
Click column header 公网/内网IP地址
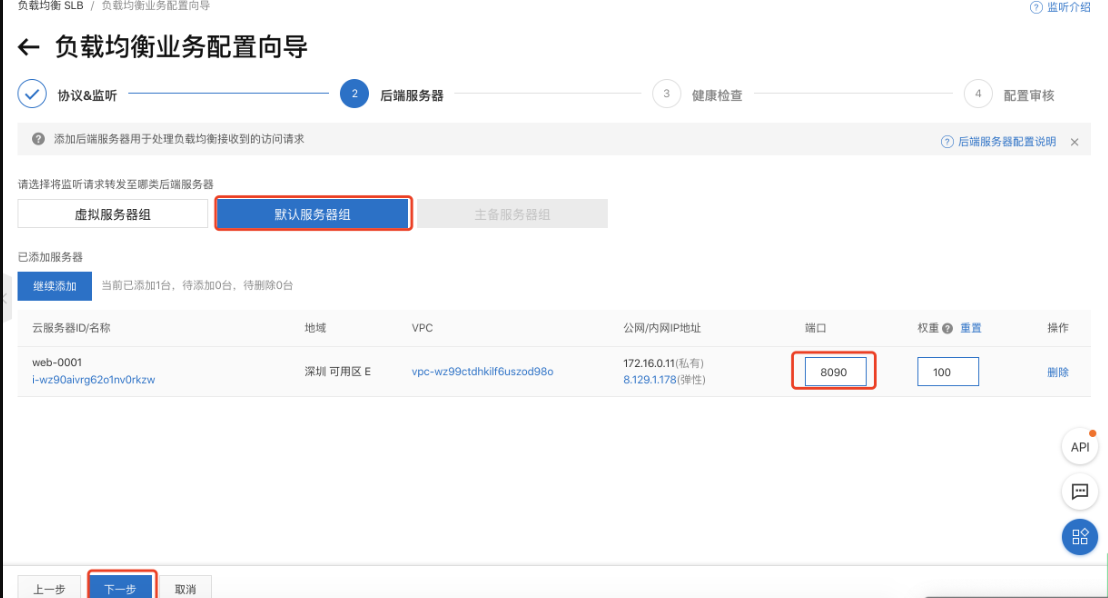(x=662, y=328)
